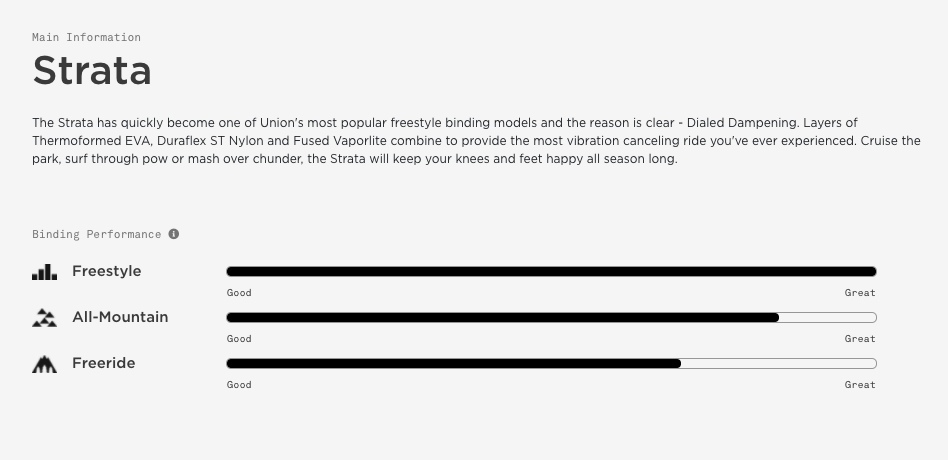This screenshot has height=460, width=948.
Task: Click Great label under Freestyle bar
Action: pyautogui.click(x=860, y=293)
